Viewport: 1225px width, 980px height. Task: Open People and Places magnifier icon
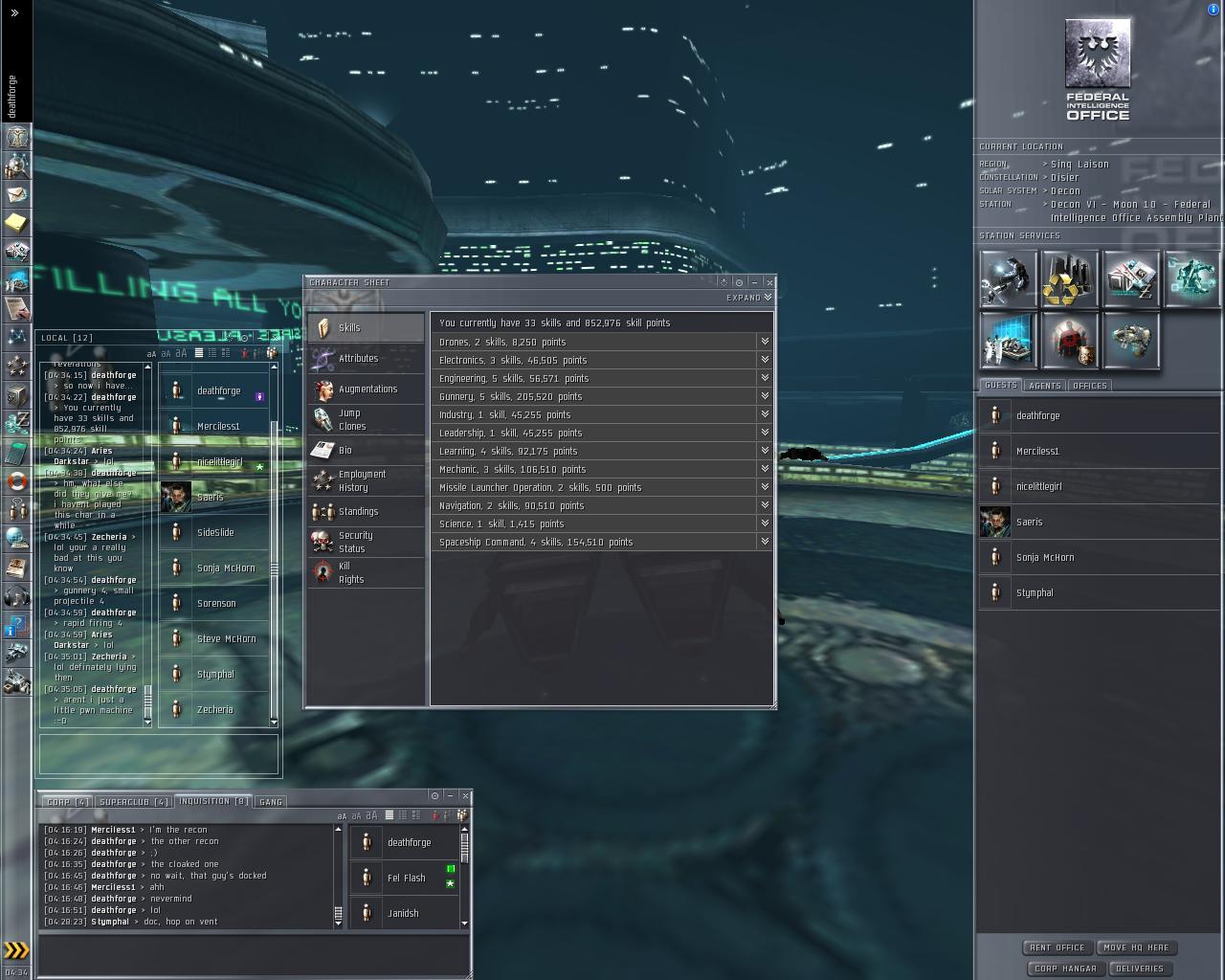pyautogui.click(x=16, y=166)
